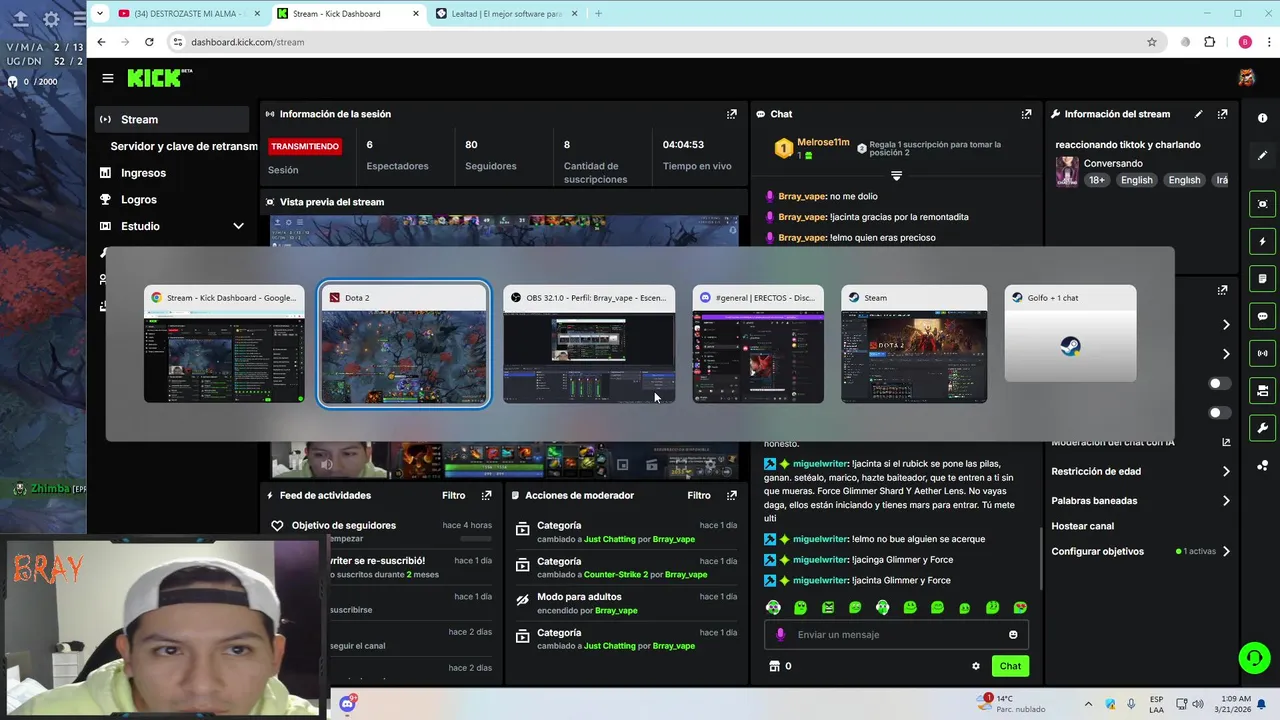Click the lightning bolt icon in right sidebar
The image size is (1280, 720).
(1262, 241)
